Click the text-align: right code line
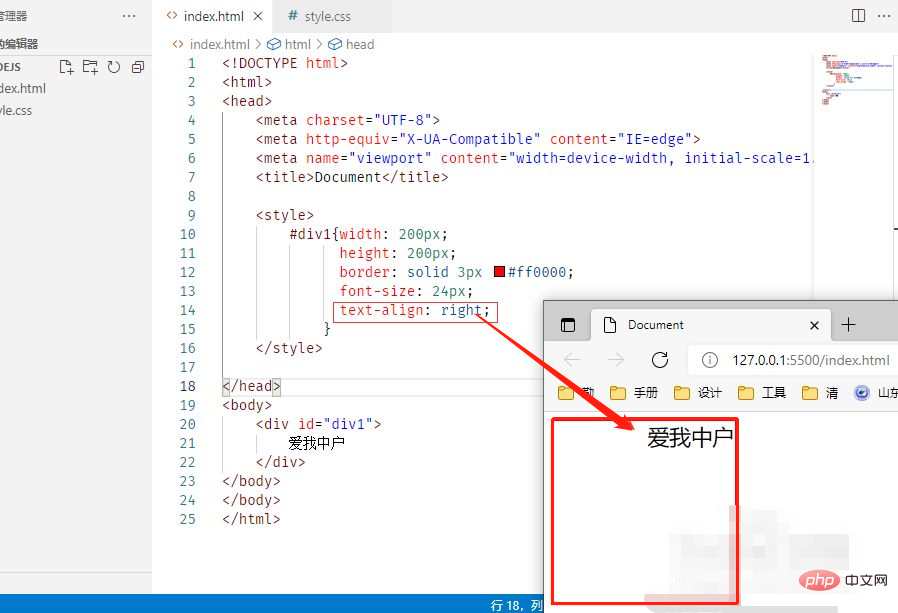This screenshot has height=613, width=898. [x=415, y=310]
